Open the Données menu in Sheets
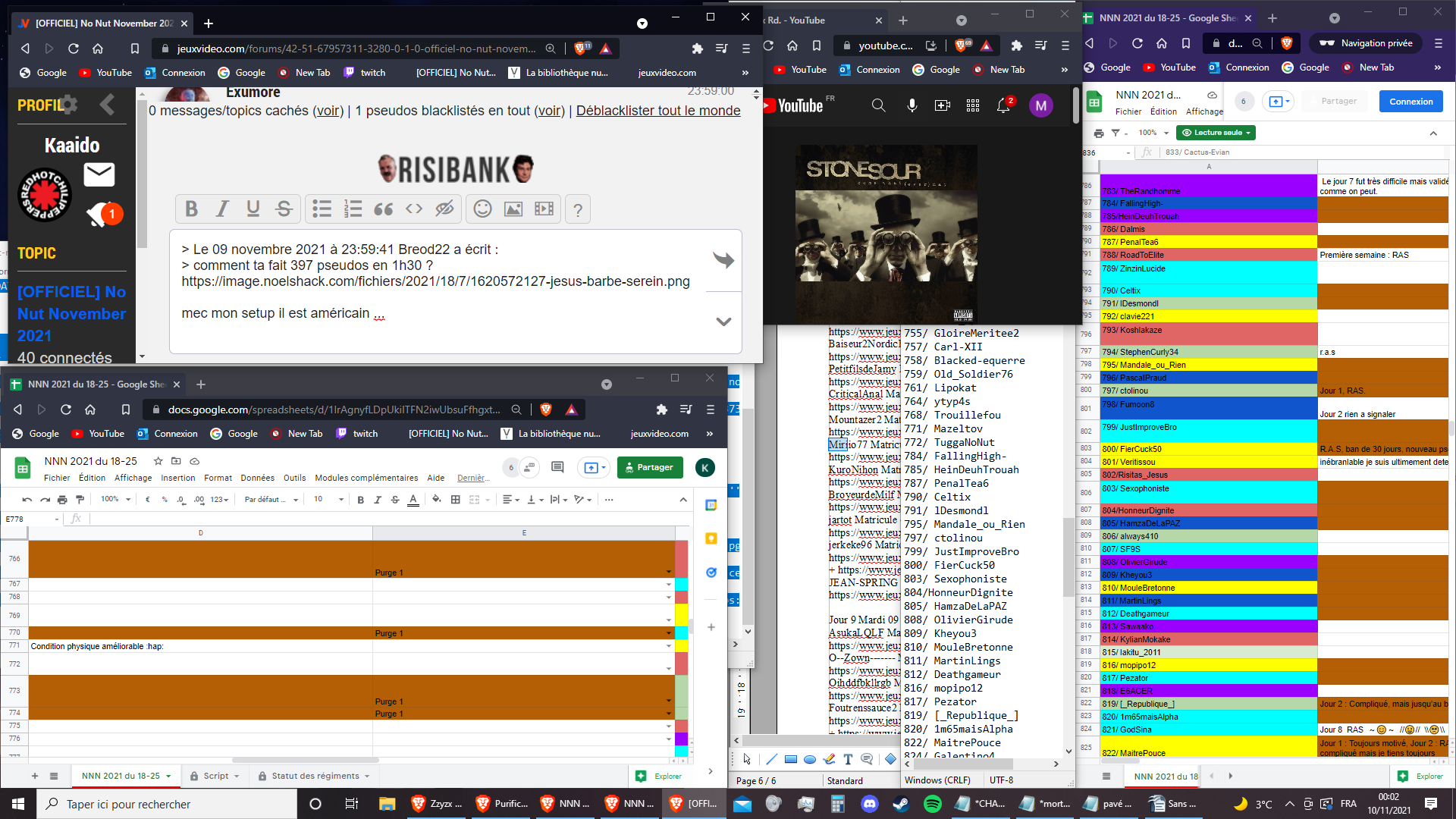Viewport: 1456px width, 819px height. [x=257, y=478]
